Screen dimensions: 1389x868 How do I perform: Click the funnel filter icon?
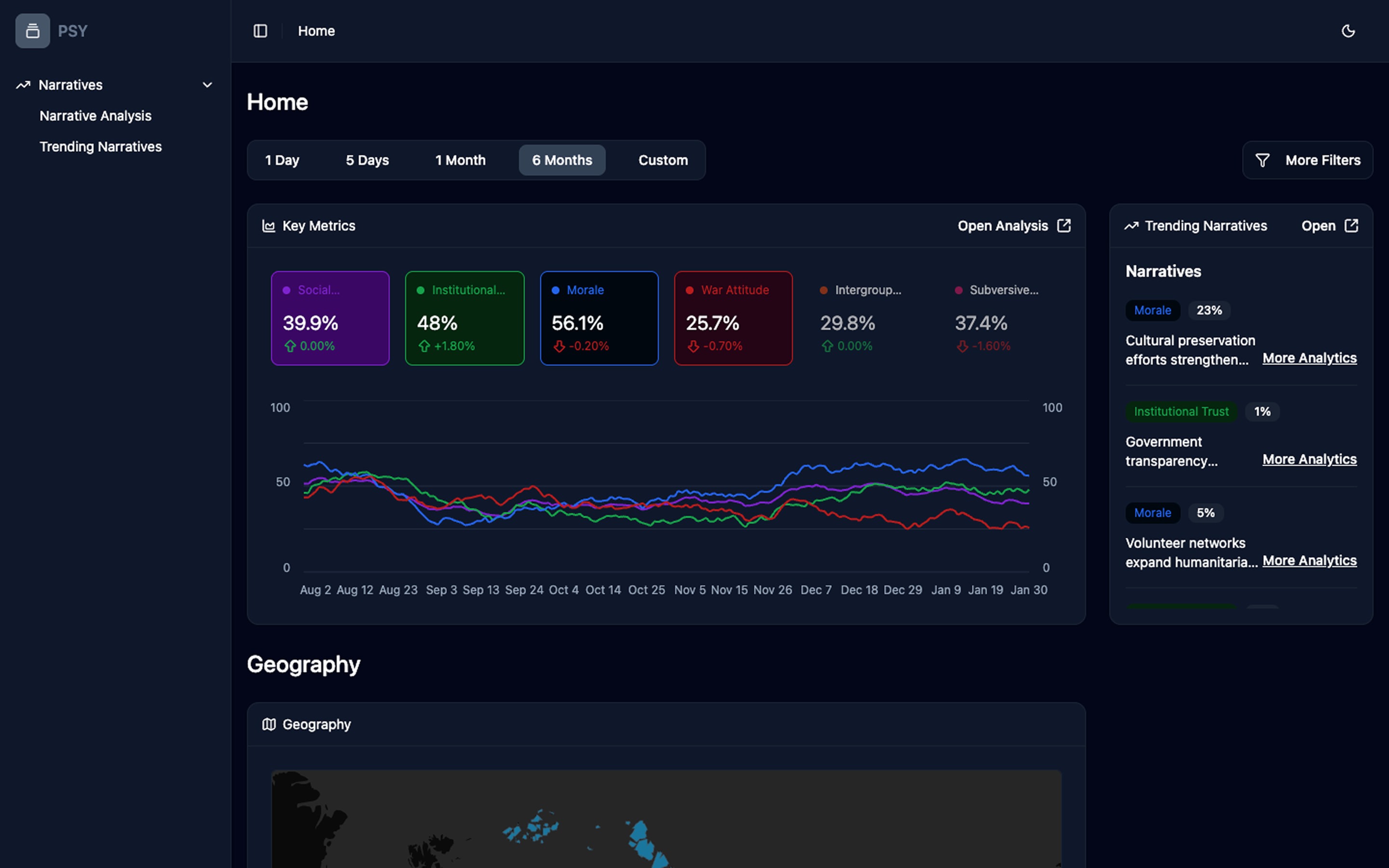pyautogui.click(x=1262, y=160)
